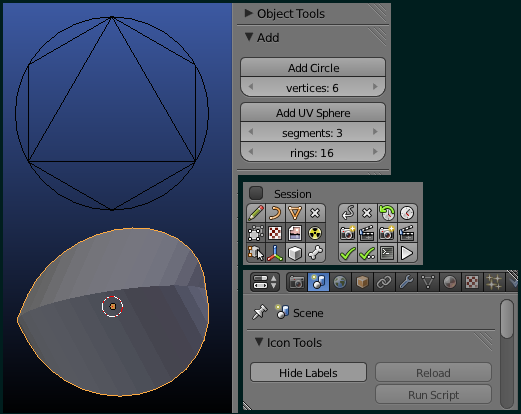Open the image landscape page icon
This screenshot has width=521, height=414.
[x=295, y=233]
